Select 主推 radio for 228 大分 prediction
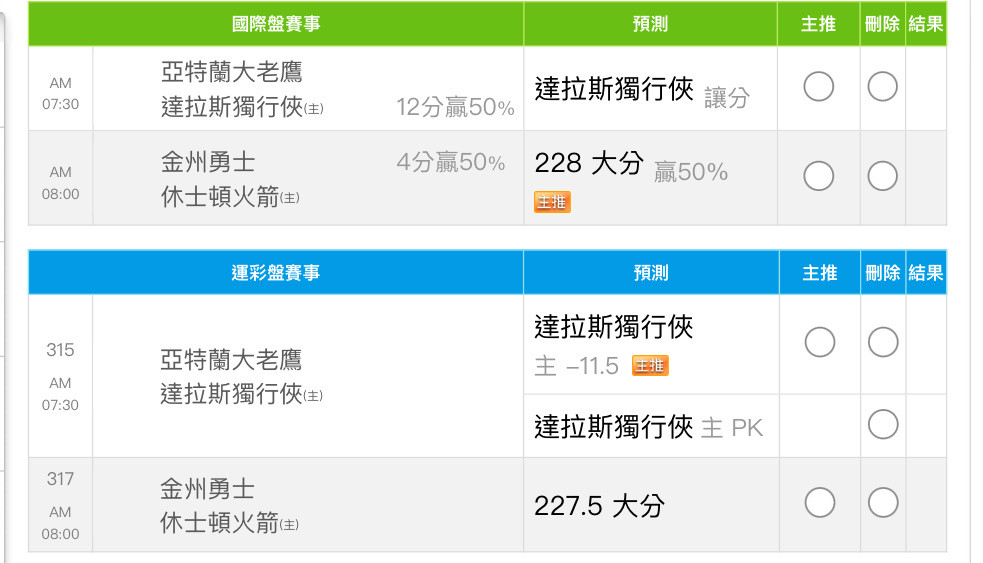 (818, 176)
